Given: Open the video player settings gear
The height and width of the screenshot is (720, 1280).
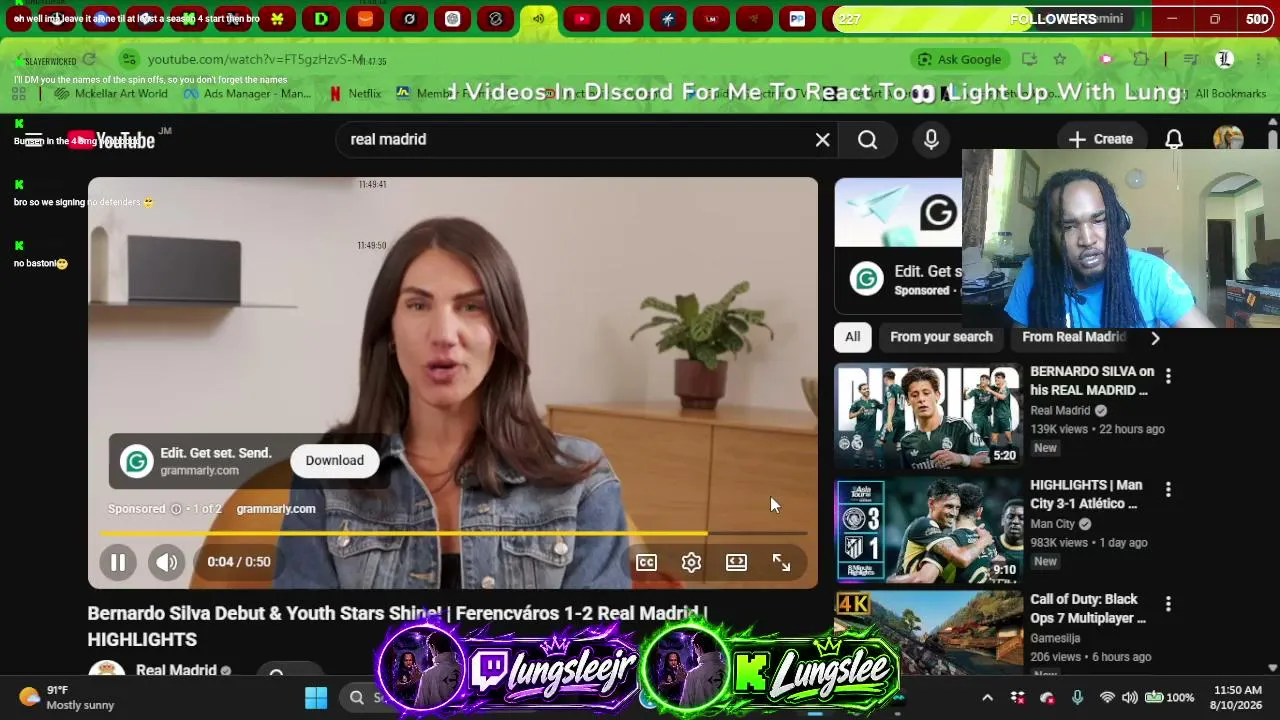Looking at the screenshot, I should tap(691, 562).
